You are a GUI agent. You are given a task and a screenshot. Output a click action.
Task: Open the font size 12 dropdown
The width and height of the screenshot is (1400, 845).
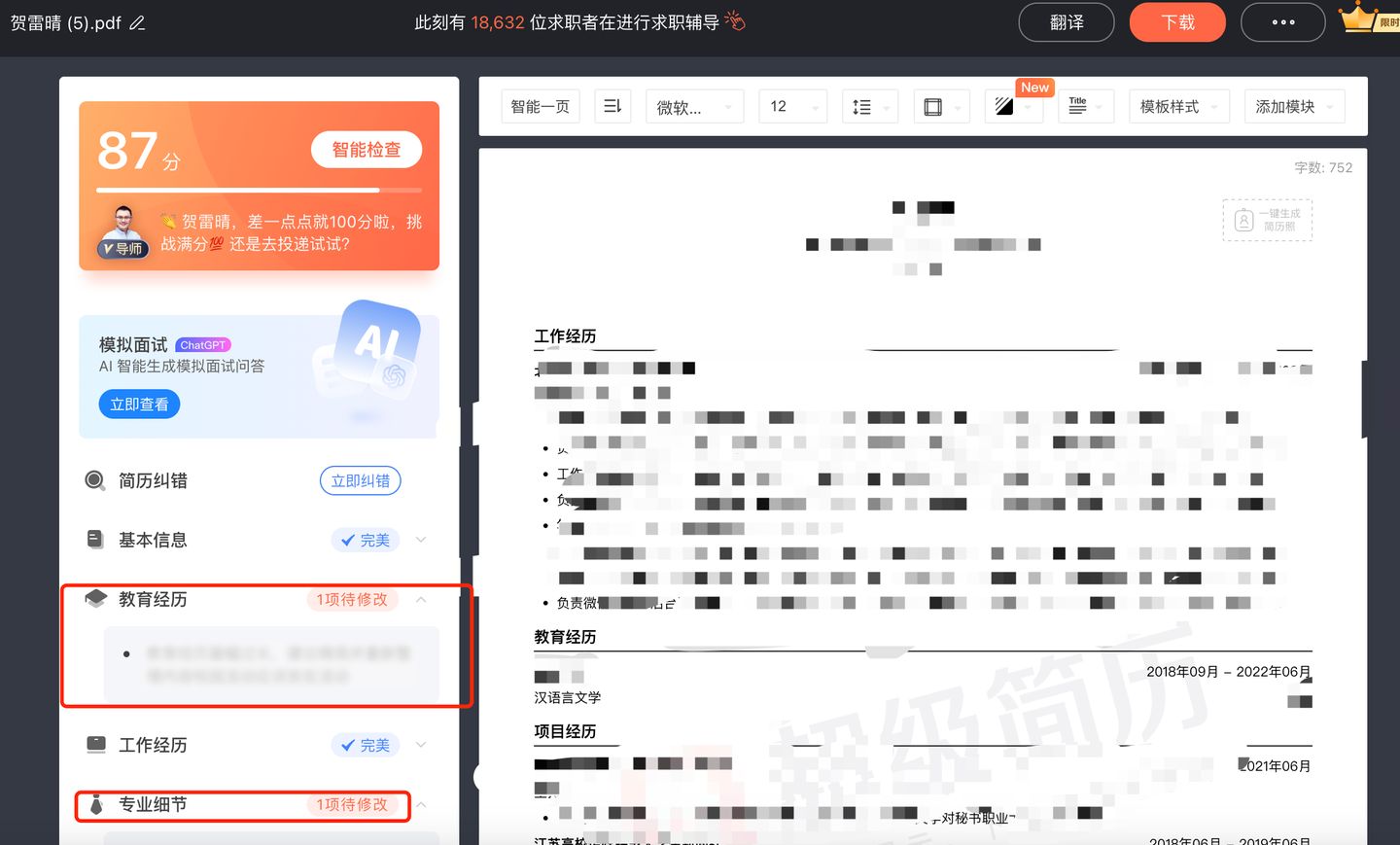792,106
